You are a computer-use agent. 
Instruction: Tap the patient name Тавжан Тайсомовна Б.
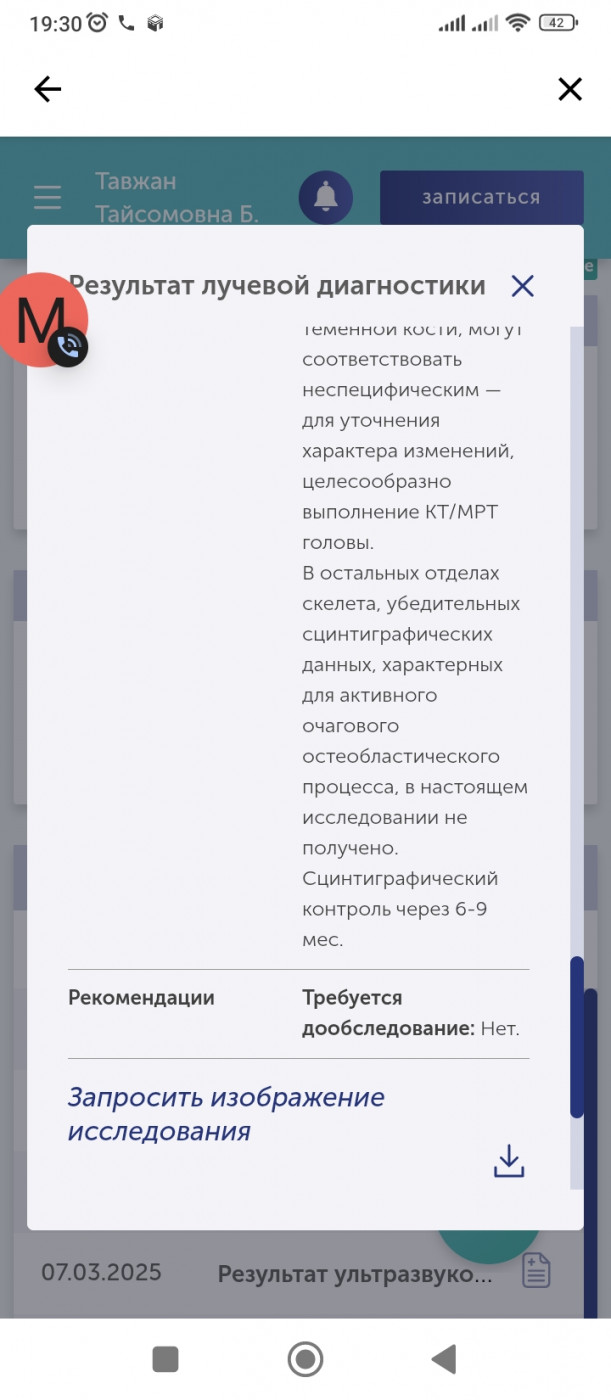tap(177, 197)
